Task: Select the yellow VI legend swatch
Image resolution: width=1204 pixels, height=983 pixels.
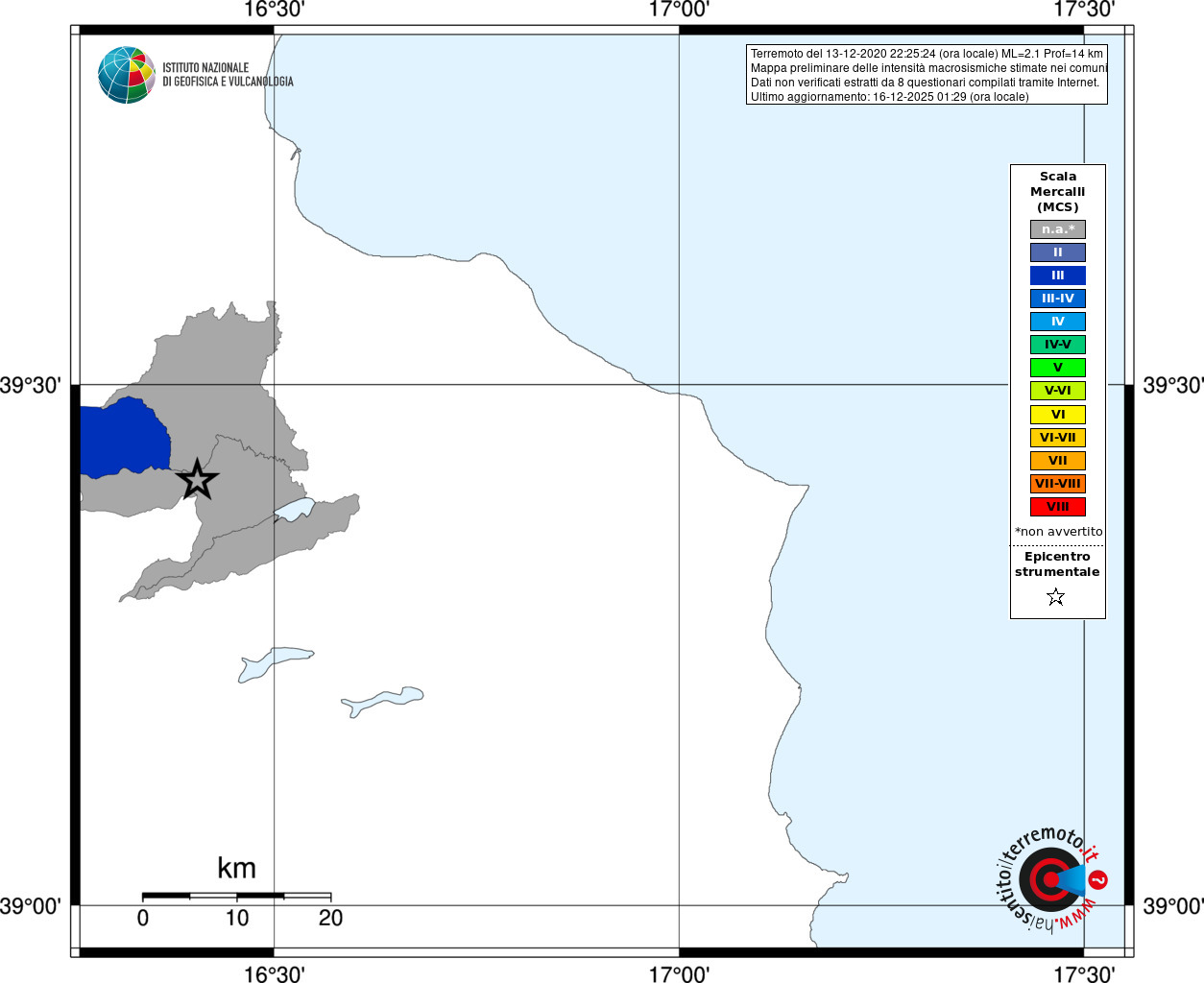Action: pos(1058,415)
